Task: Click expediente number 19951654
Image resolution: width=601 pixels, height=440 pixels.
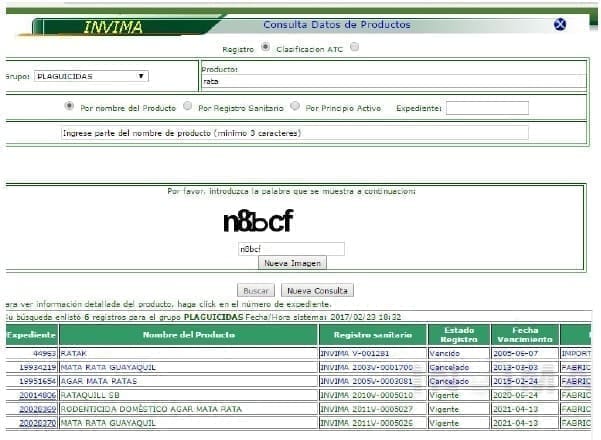Action: coord(38,381)
